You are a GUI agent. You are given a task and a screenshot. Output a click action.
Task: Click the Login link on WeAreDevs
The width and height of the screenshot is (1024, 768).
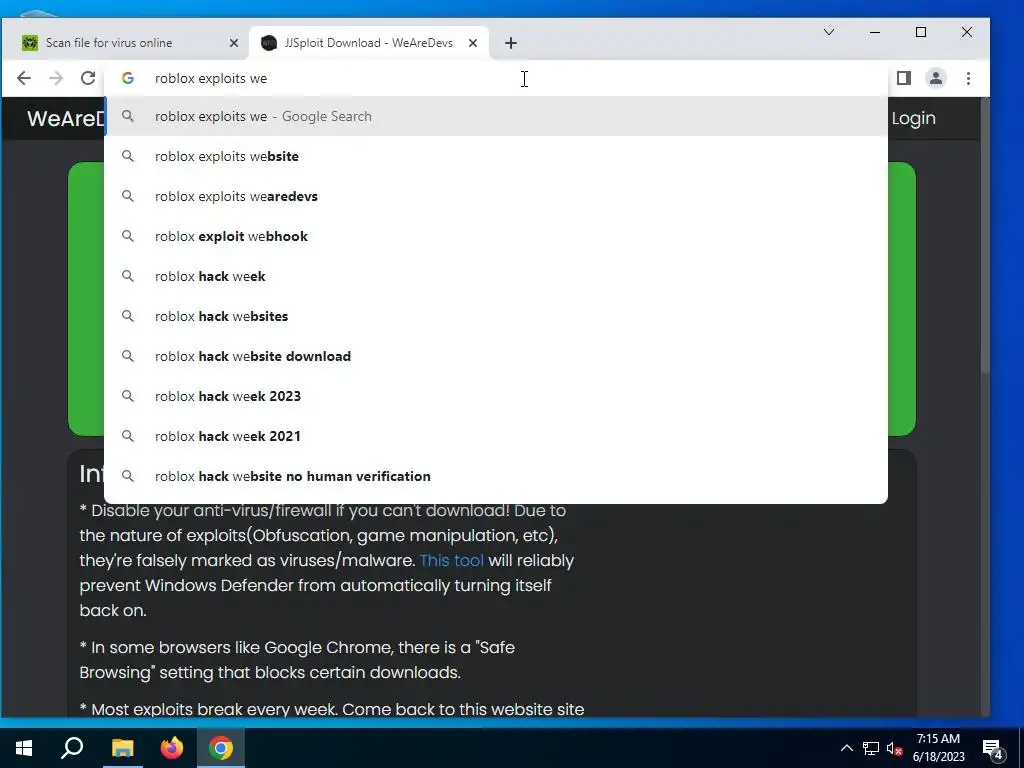pyautogui.click(x=913, y=118)
